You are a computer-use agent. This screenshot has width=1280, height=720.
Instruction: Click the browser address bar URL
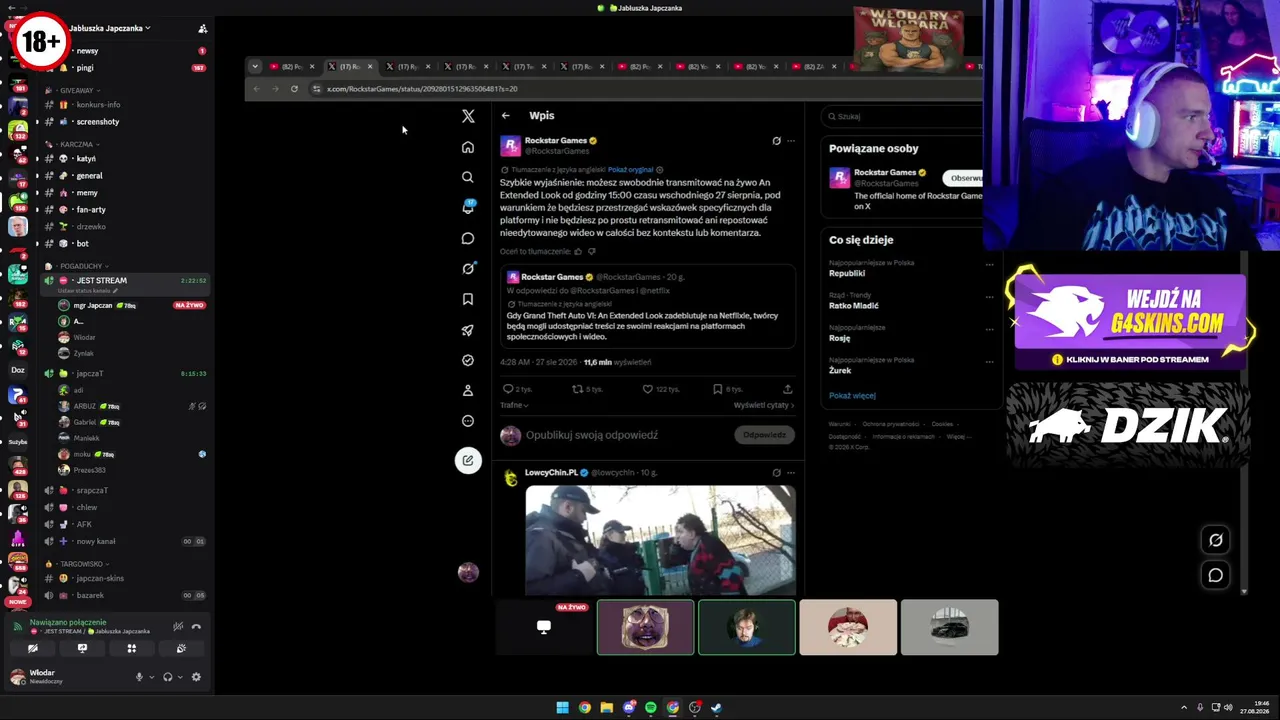(422, 89)
